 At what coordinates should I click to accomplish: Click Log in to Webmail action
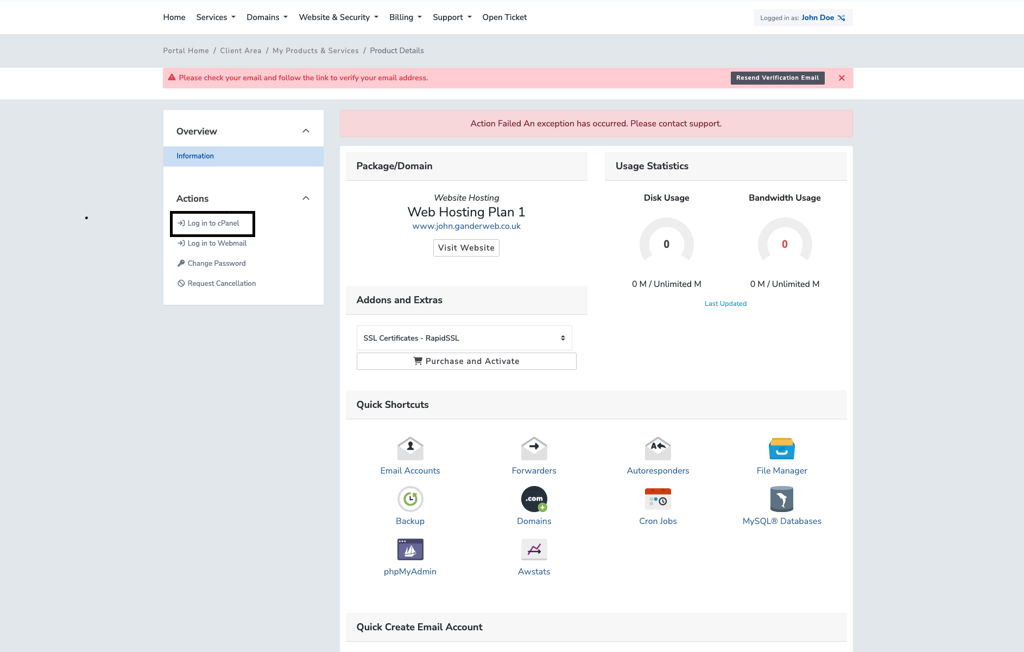coord(212,243)
